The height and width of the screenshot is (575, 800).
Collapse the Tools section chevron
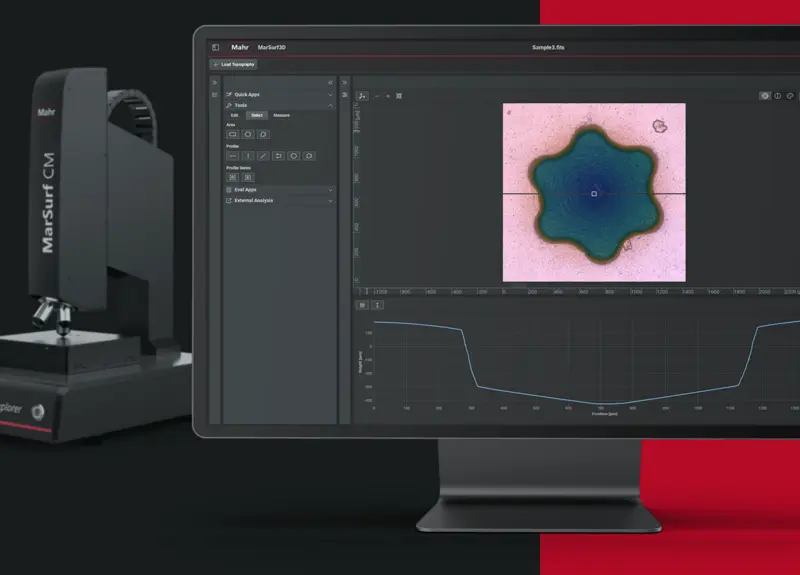click(330, 106)
